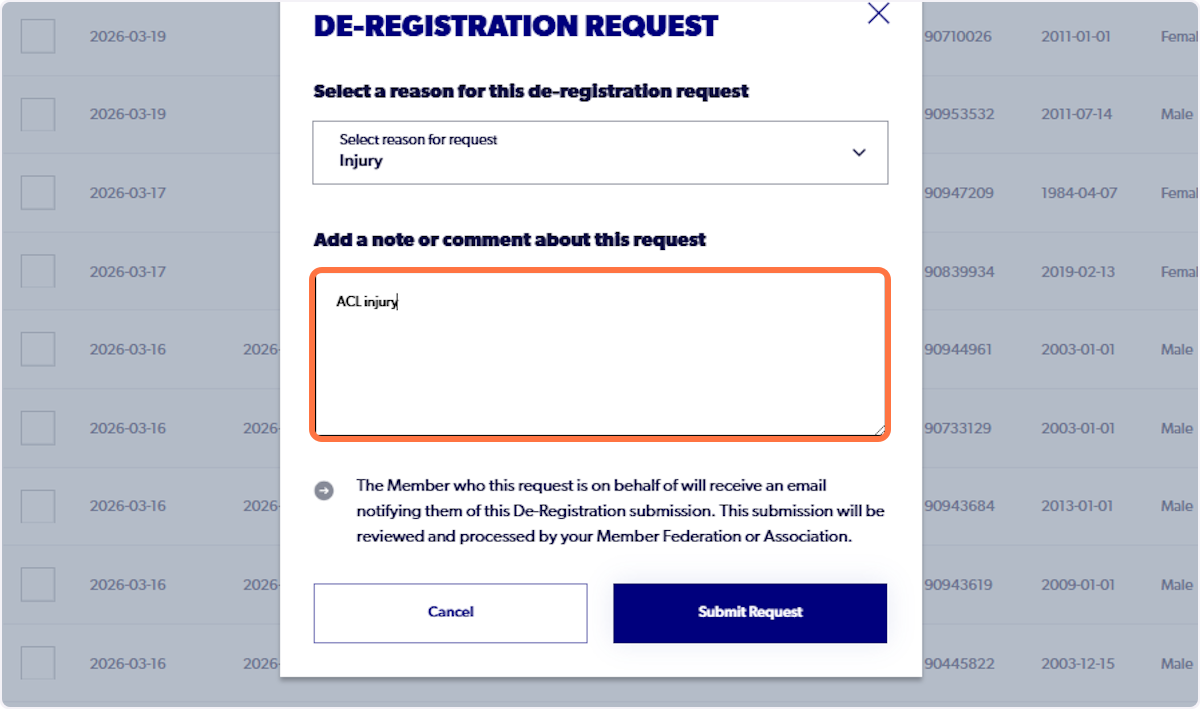Click Cancel to dismiss the request
This screenshot has height=709, width=1200.
click(450, 612)
